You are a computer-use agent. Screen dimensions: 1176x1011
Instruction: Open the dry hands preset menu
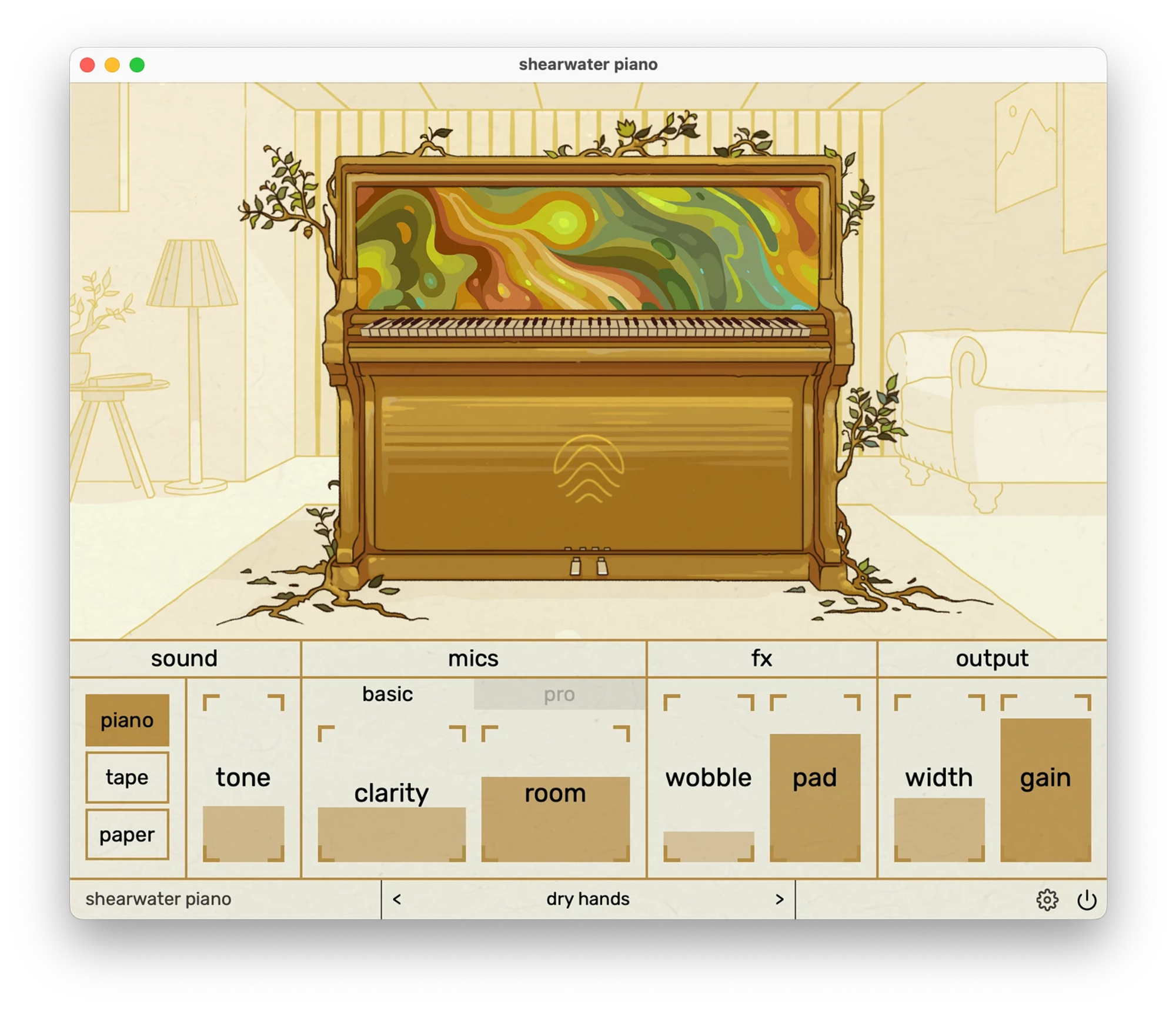(588, 899)
